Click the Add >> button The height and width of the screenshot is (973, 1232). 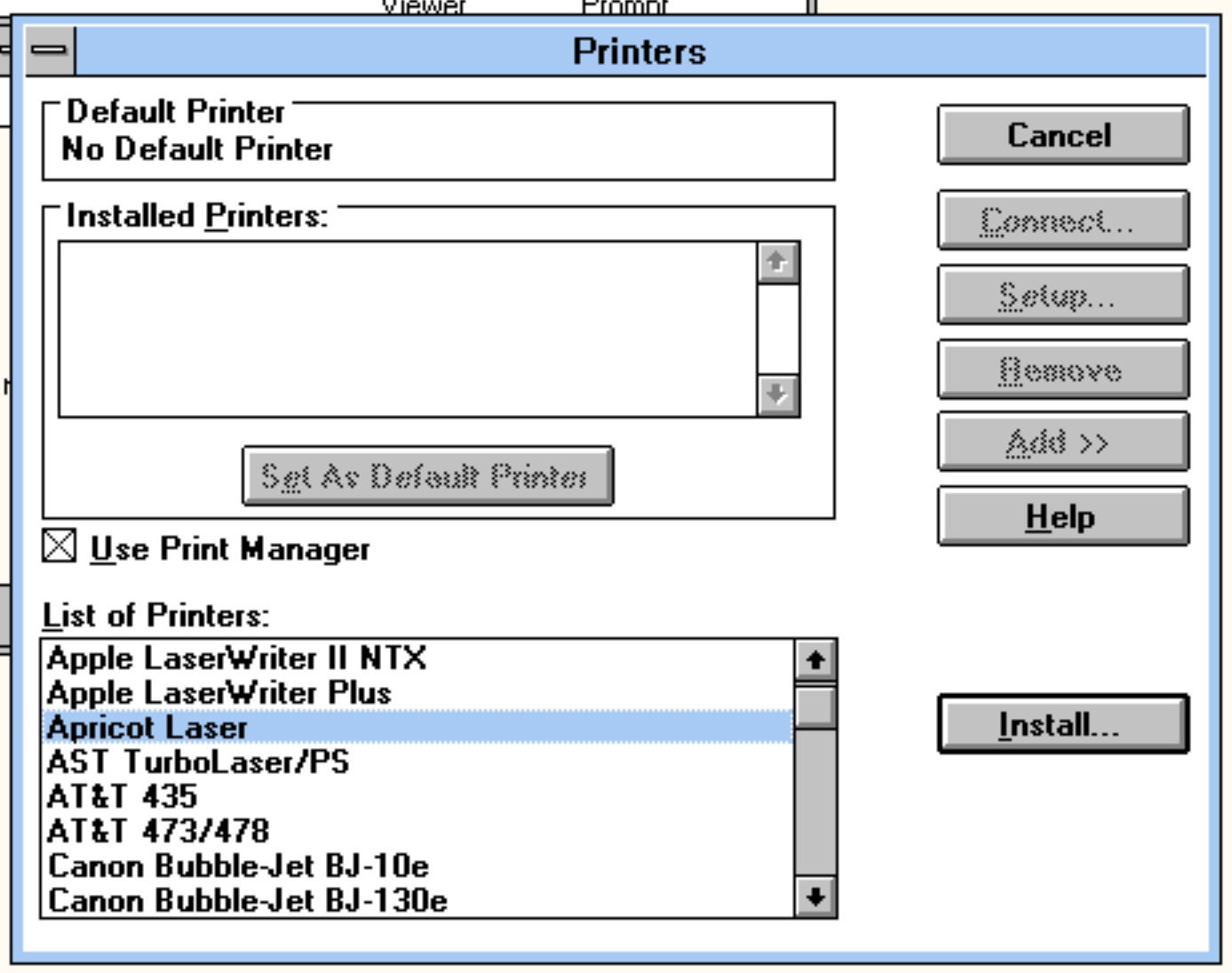click(x=1062, y=442)
